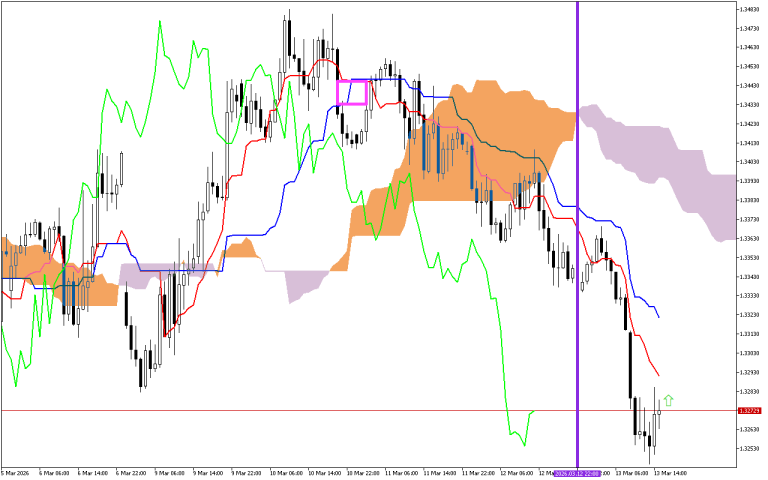
Task: Click the 1.34430 price axis label
Action: tap(750, 86)
